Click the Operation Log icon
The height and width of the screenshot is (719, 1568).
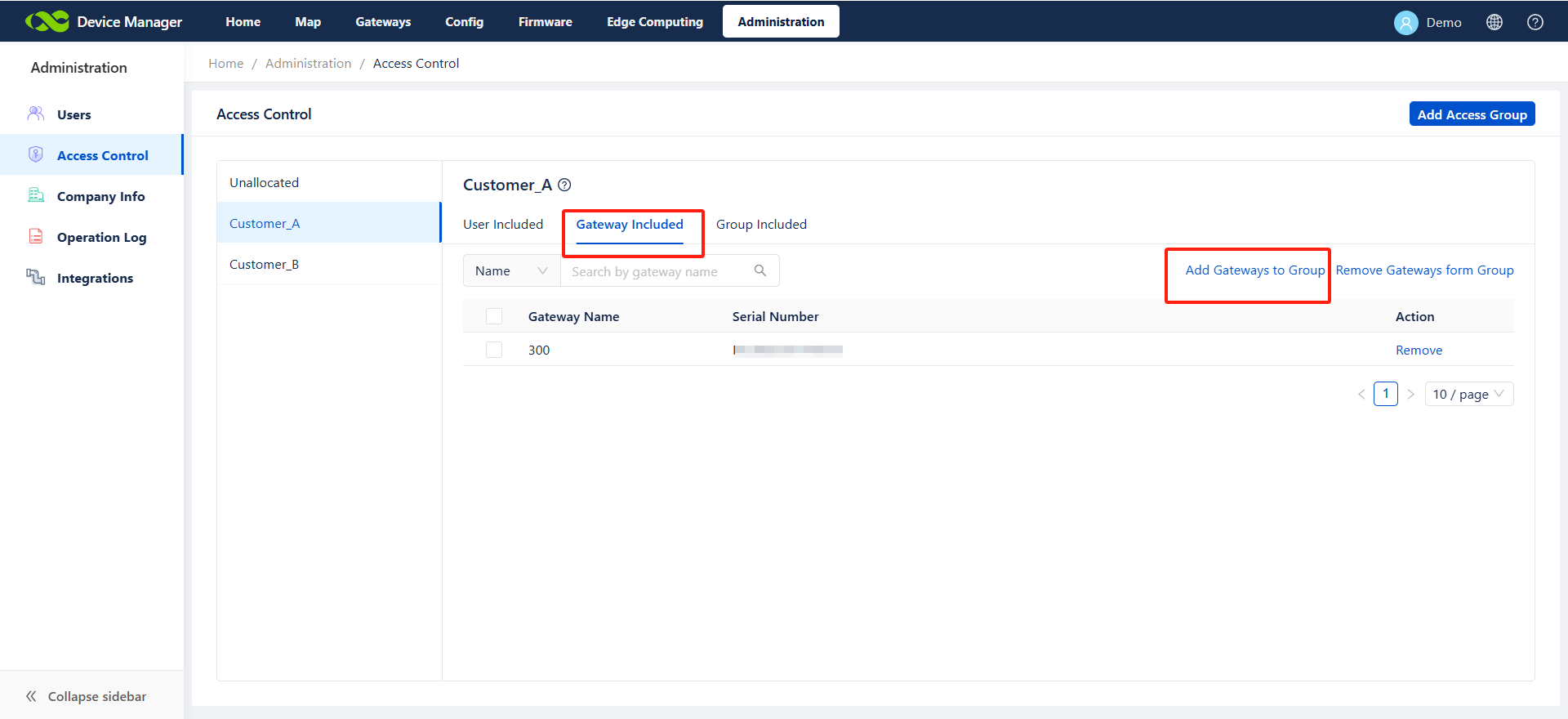pos(36,236)
